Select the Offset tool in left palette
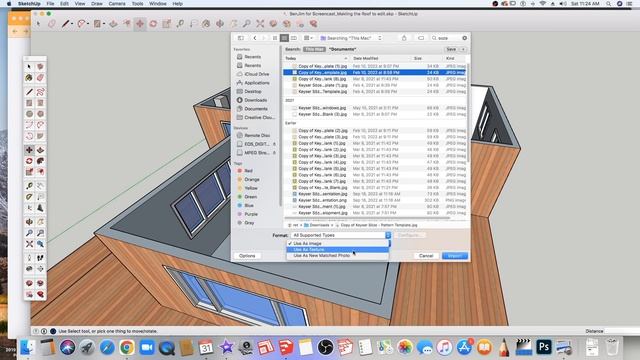 click(x=40, y=172)
